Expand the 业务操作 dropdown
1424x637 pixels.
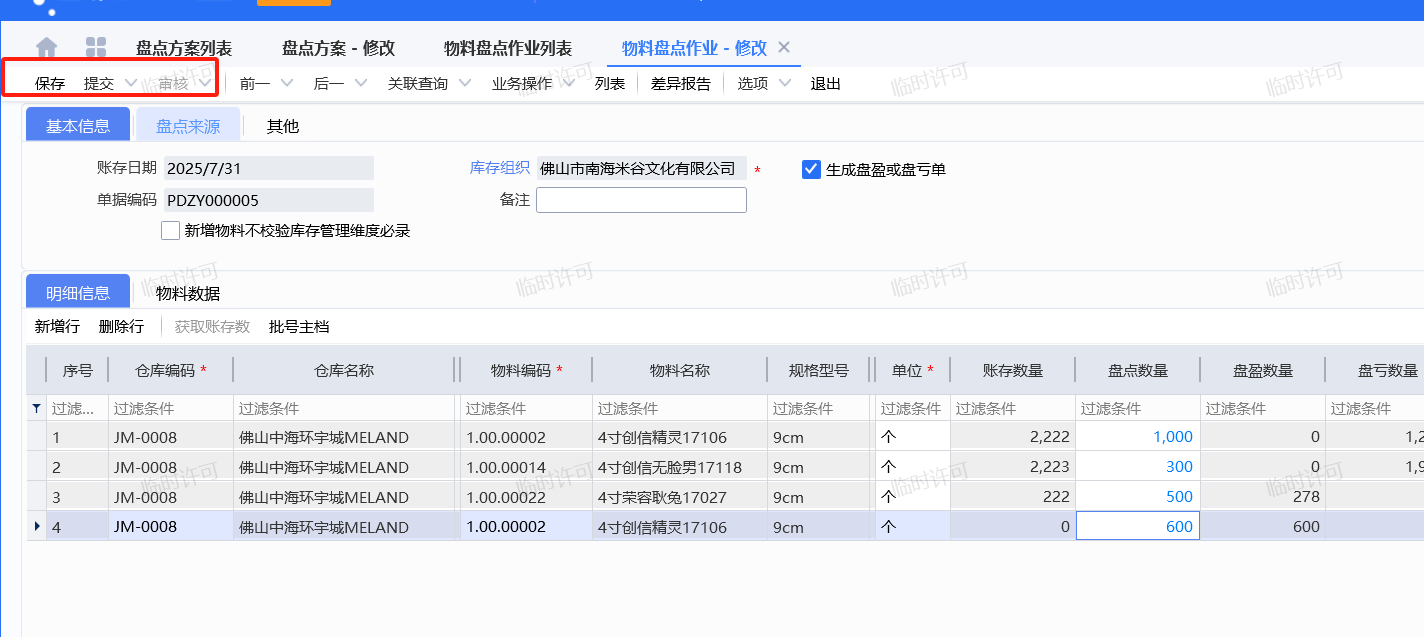point(568,83)
